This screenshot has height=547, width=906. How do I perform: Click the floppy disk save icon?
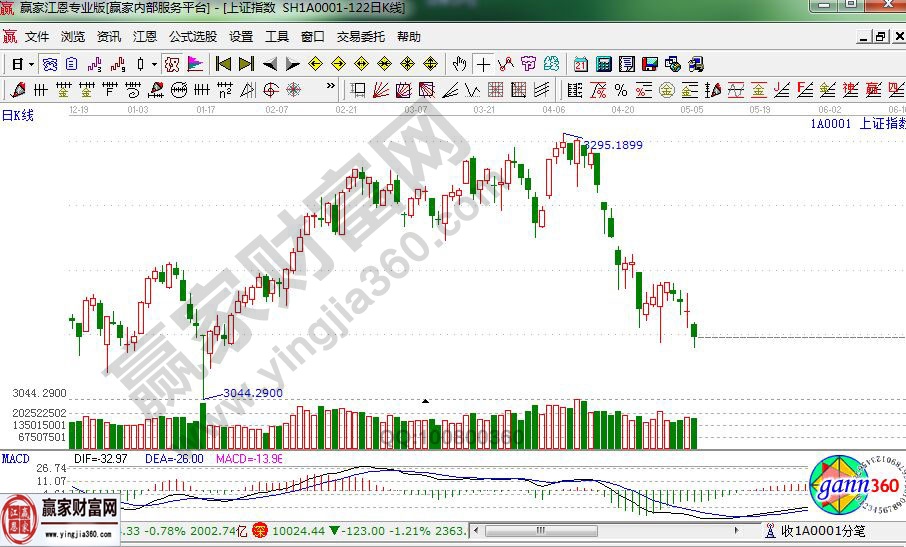650,64
